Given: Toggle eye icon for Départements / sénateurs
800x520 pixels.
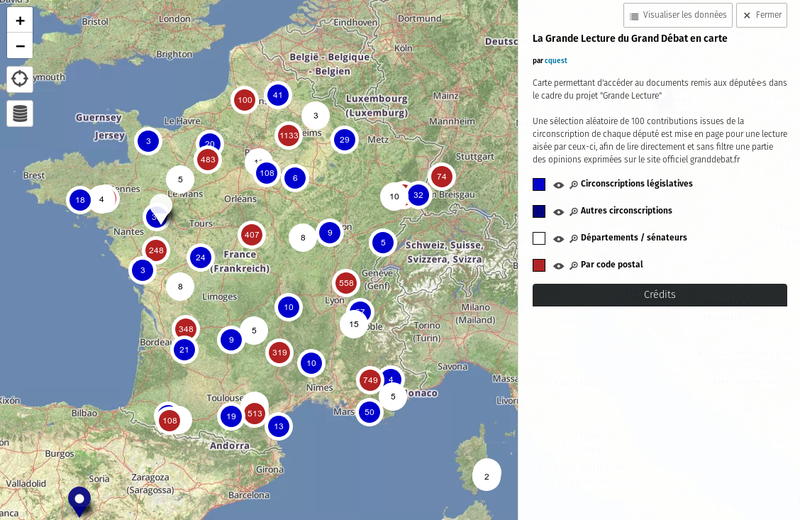Looking at the screenshot, I should (558, 239).
